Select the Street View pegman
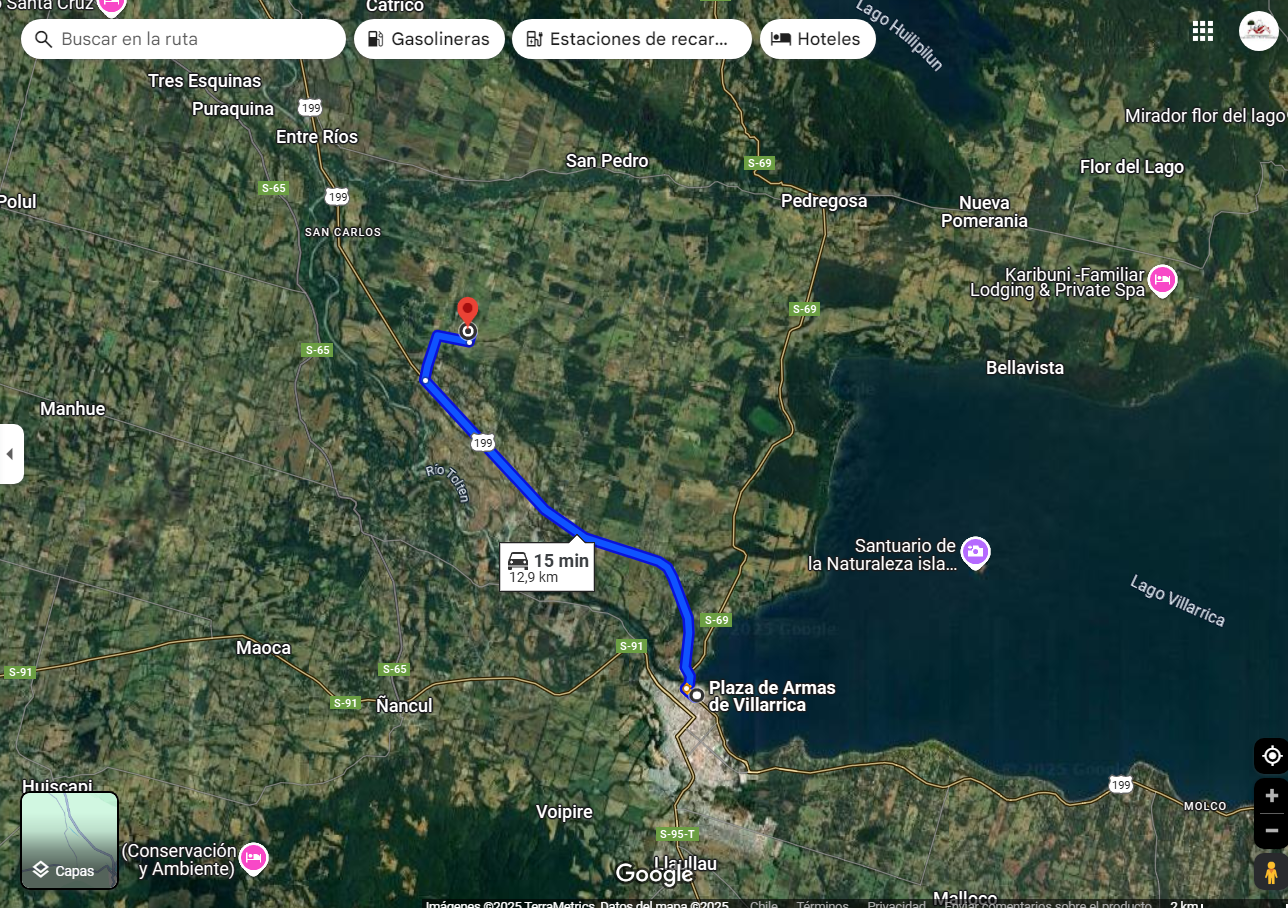 tap(1271, 873)
